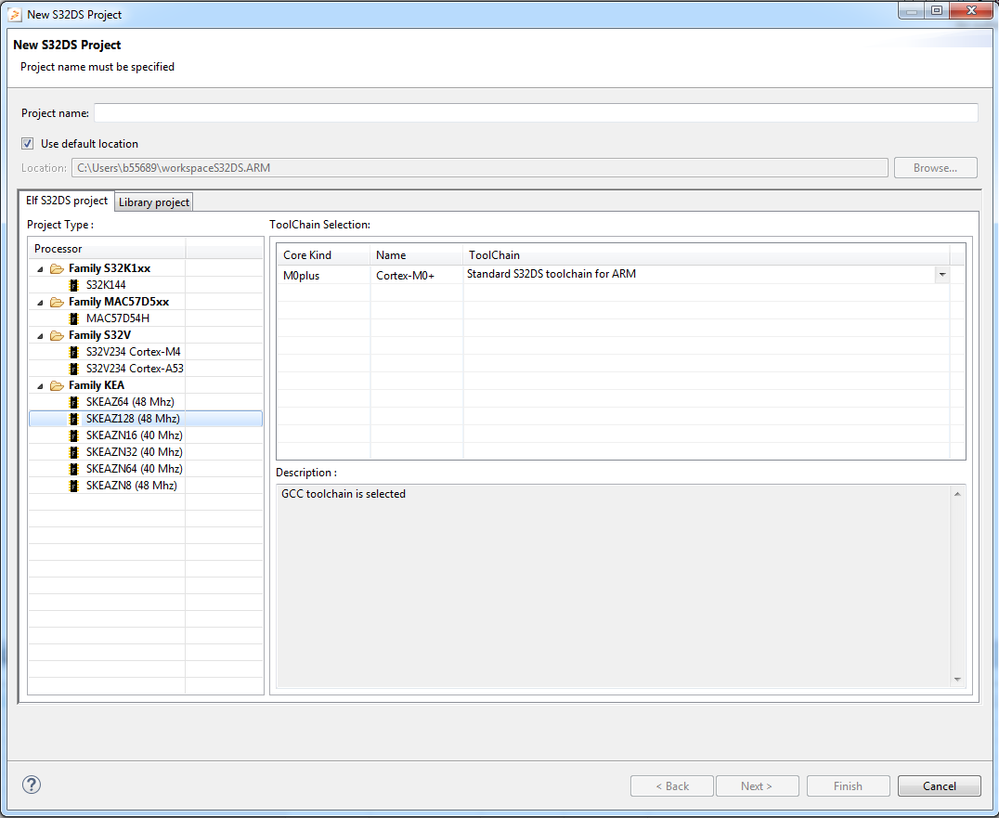Click the Family MAC57D5xx label

click(x=119, y=301)
